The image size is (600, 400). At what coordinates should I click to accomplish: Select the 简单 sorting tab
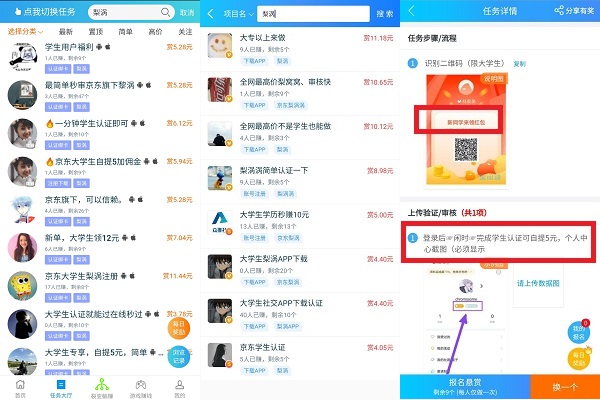(125, 32)
